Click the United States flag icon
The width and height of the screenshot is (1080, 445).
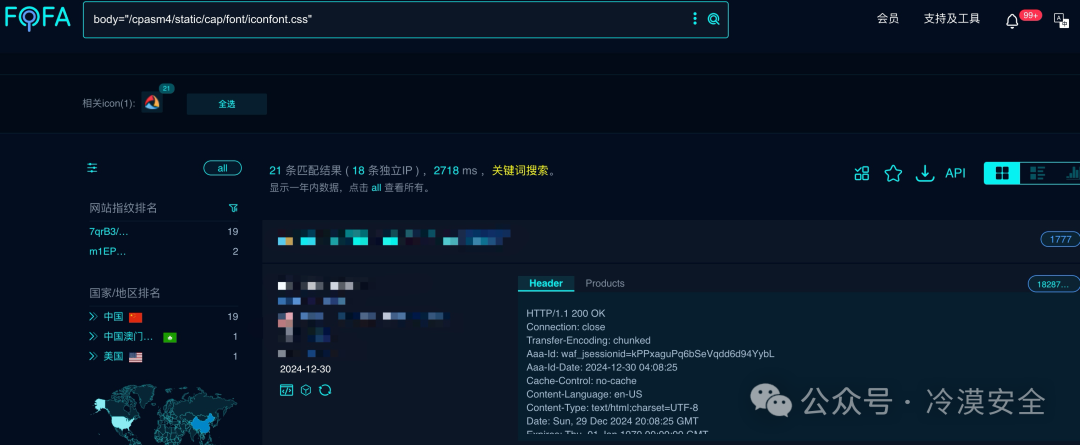135,357
